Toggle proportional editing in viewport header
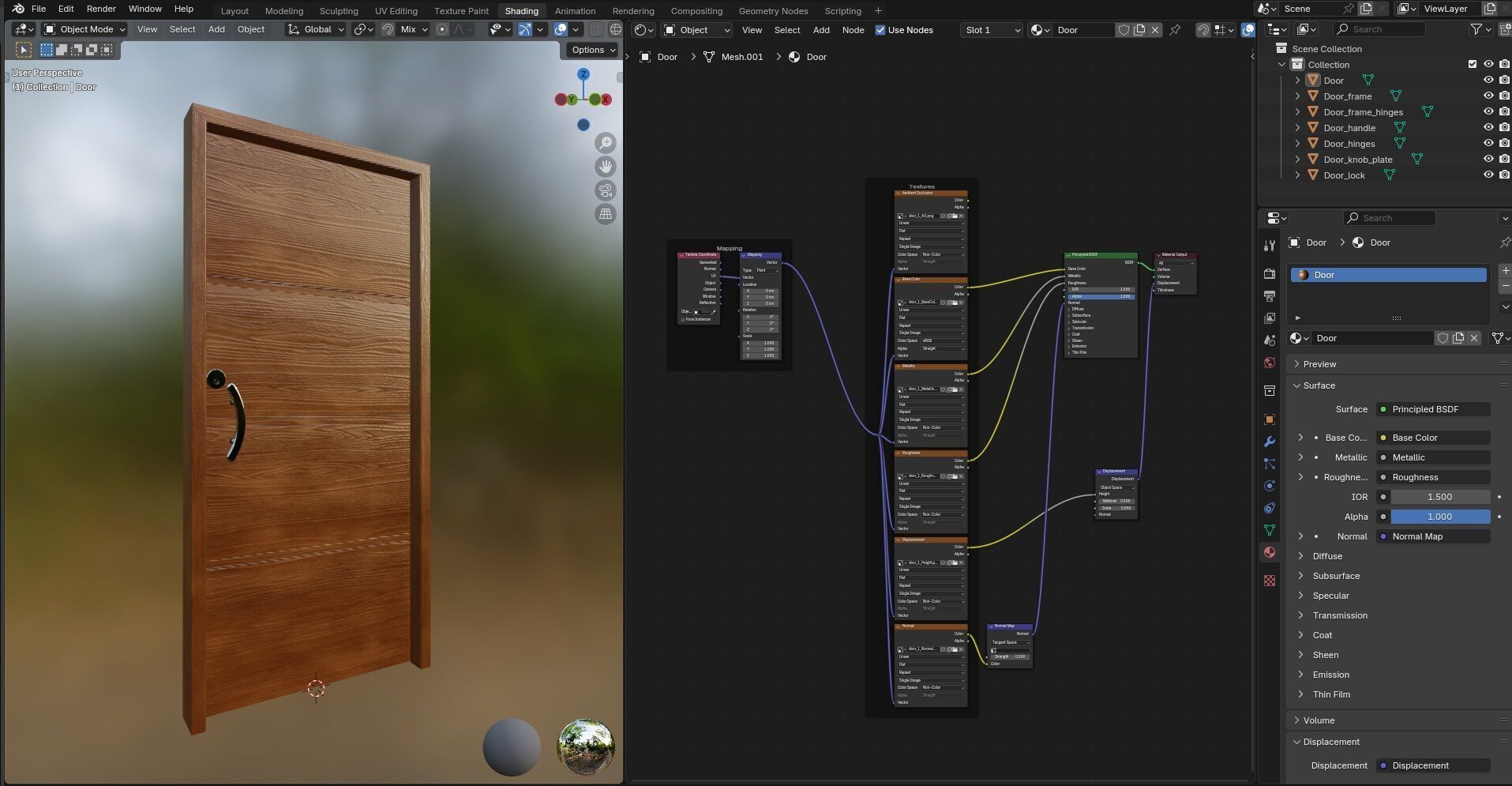 click(x=442, y=29)
